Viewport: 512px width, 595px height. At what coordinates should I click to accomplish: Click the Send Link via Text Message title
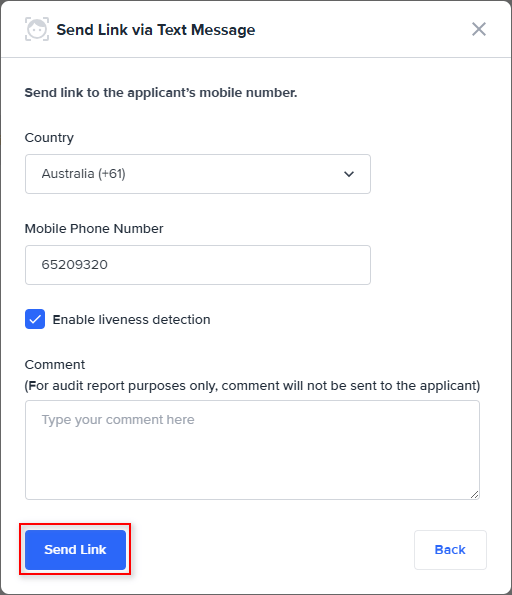156,30
